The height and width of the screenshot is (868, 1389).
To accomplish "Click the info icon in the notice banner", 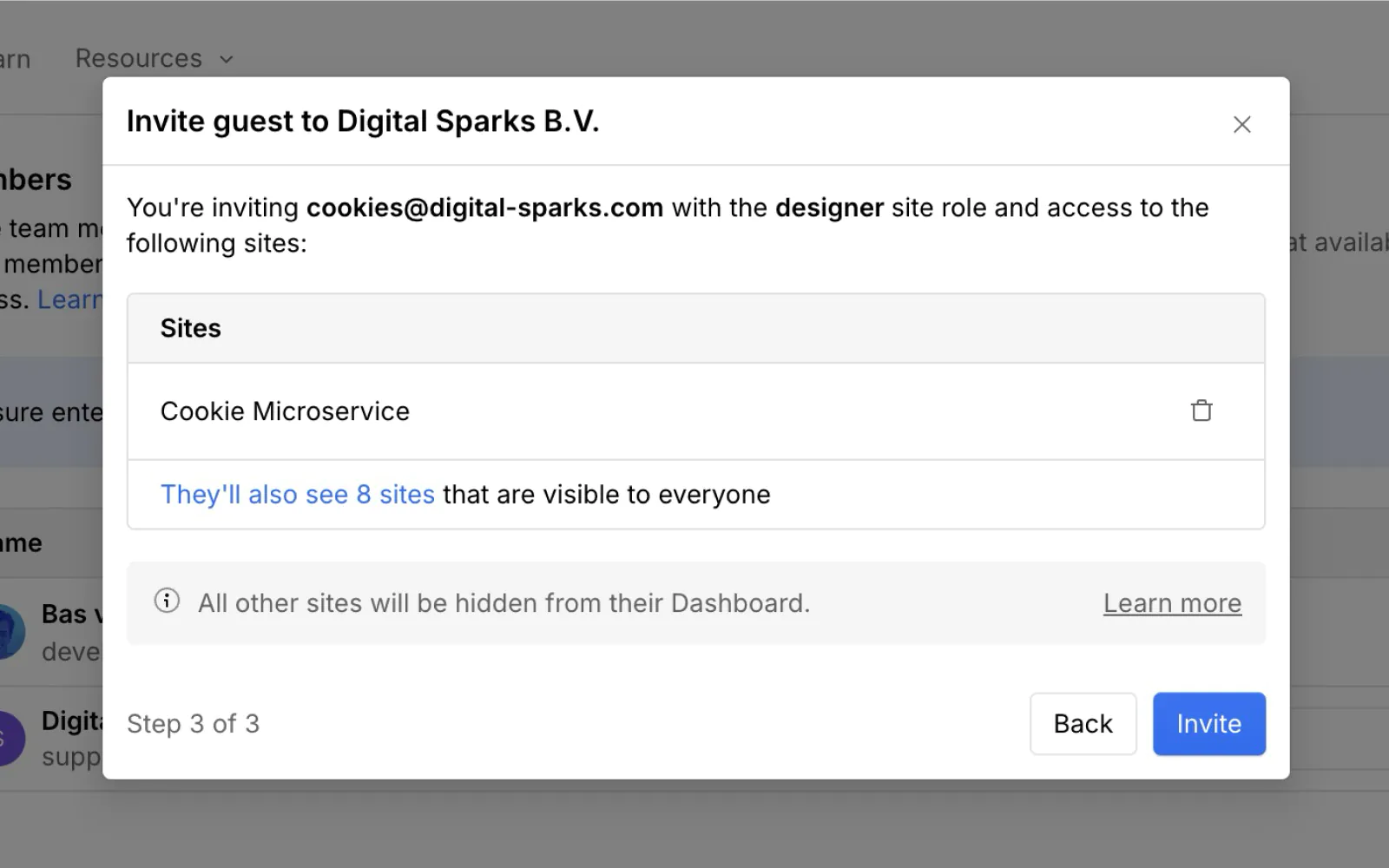I will pyautogui.click(x=167, y=601).
